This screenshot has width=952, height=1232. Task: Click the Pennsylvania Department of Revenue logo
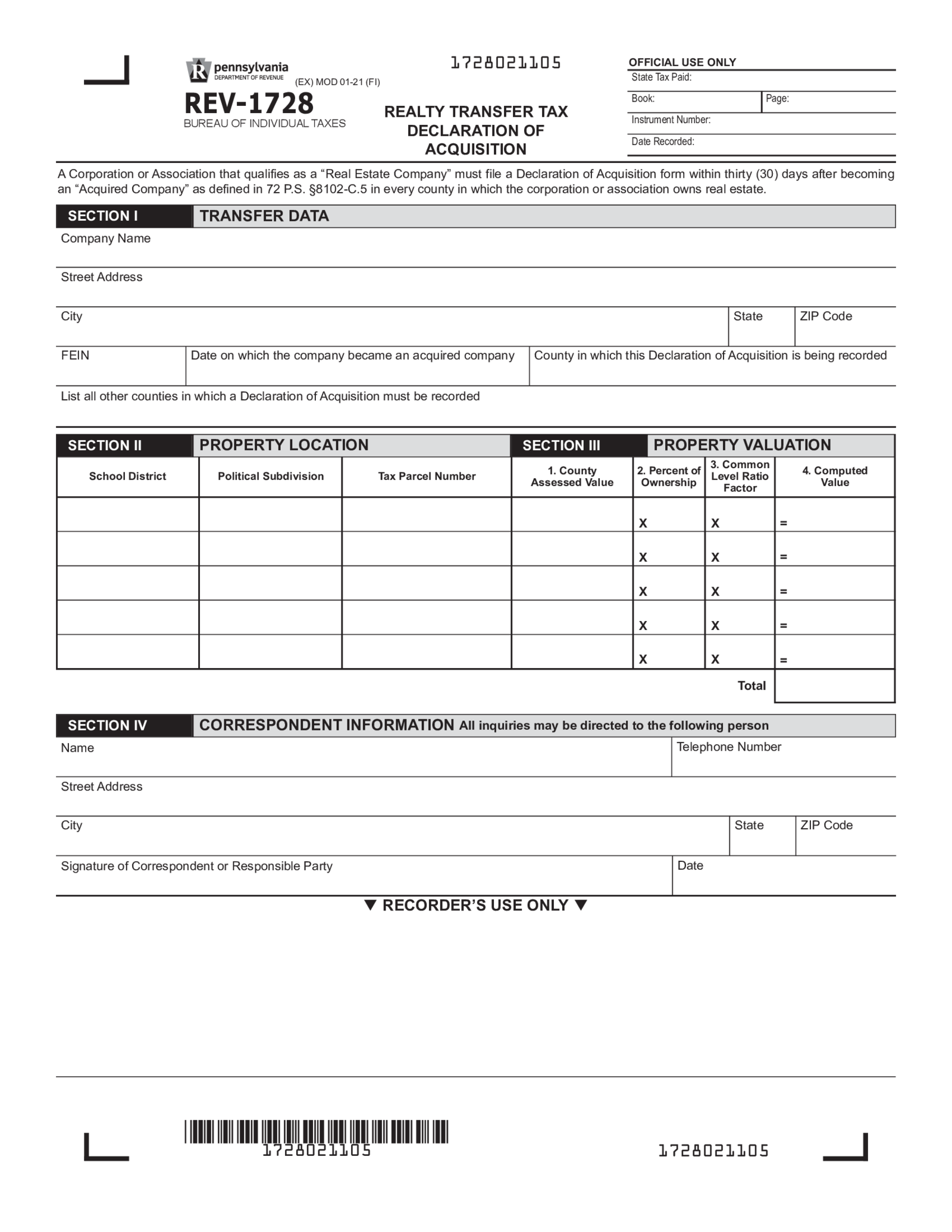tap(237, 71)
